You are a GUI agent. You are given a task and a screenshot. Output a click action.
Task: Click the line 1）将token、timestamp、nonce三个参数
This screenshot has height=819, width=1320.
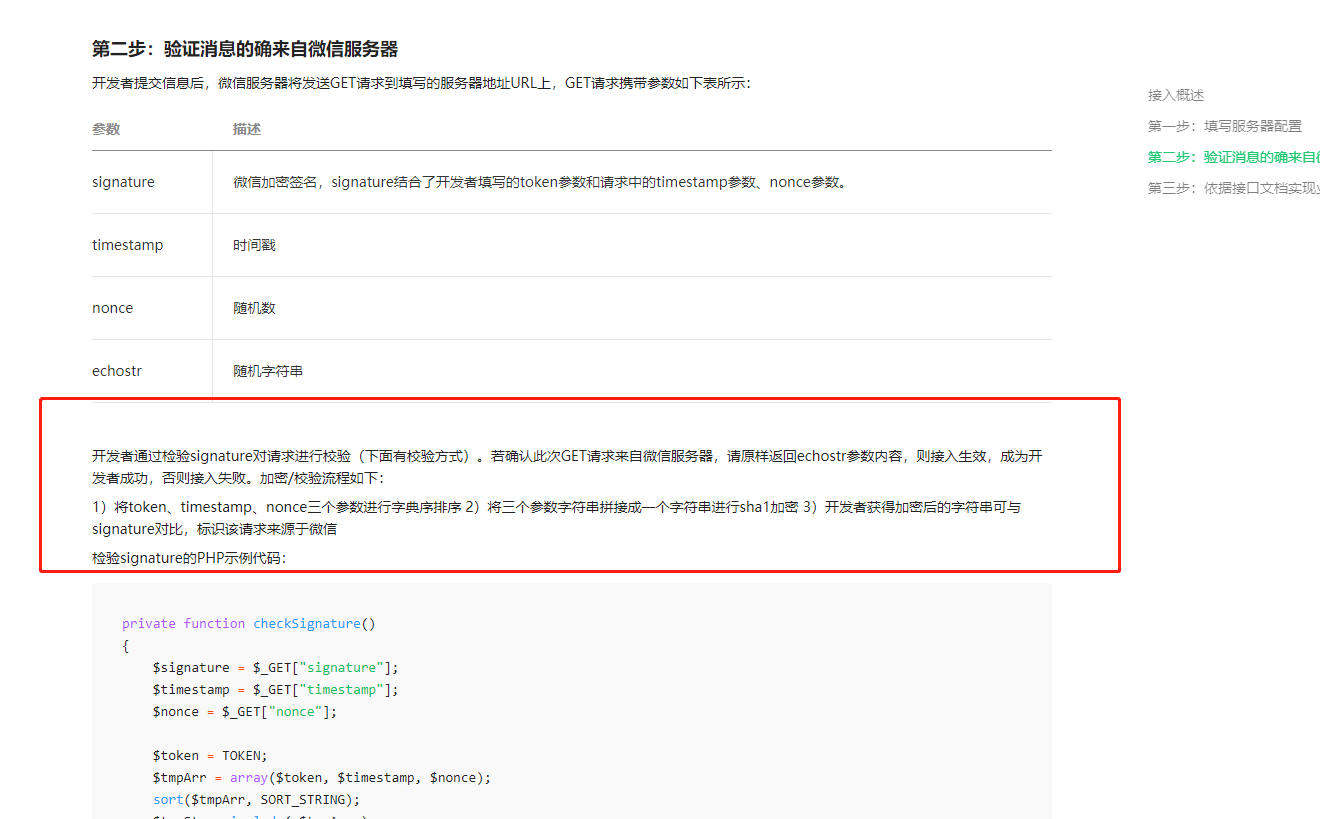[x=556, y=518]
